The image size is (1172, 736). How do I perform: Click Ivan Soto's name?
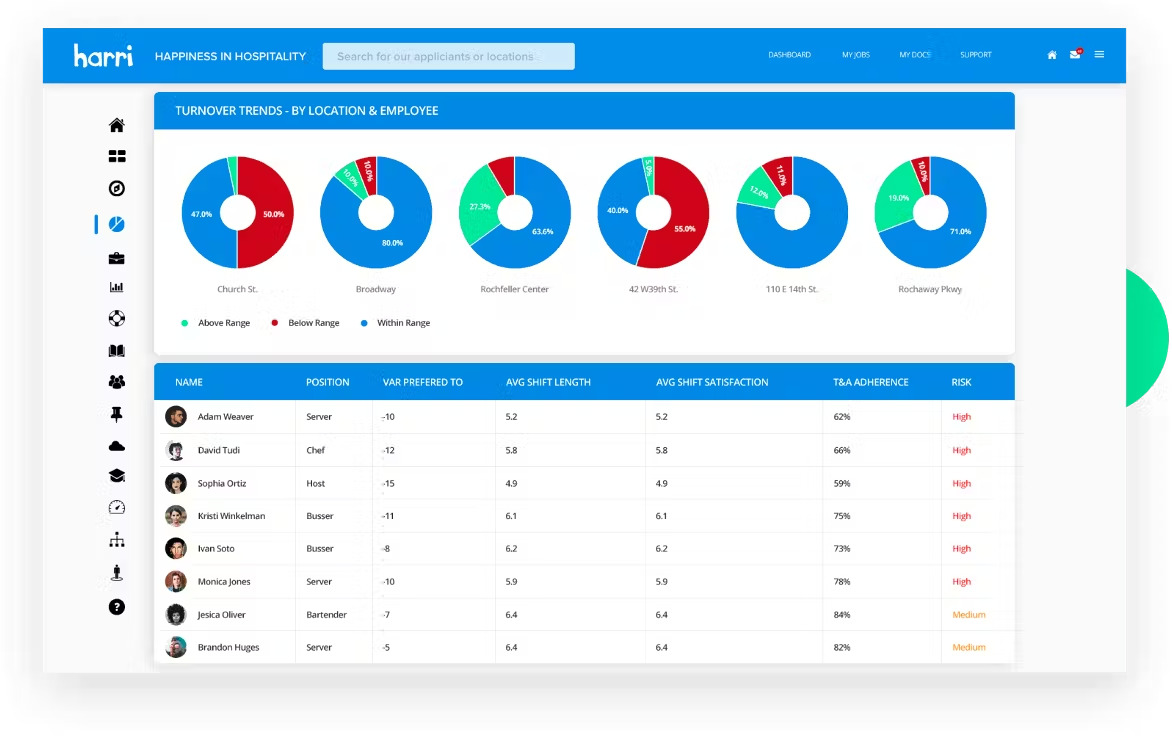215,548
